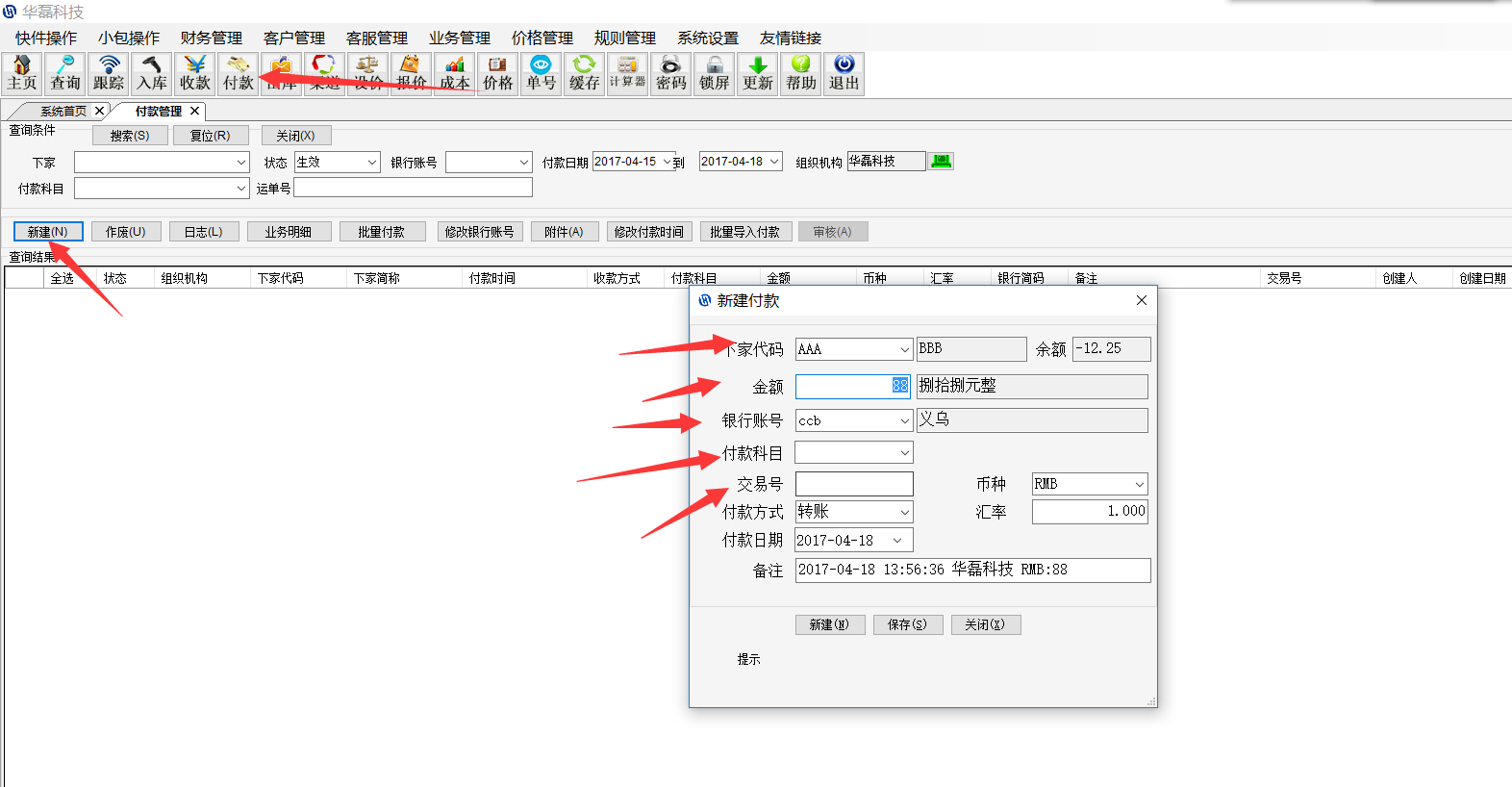The height and width of the screenshot is (787, 1512).
Task: Click the 批量付款 button
Action: (x=381, y=232)
